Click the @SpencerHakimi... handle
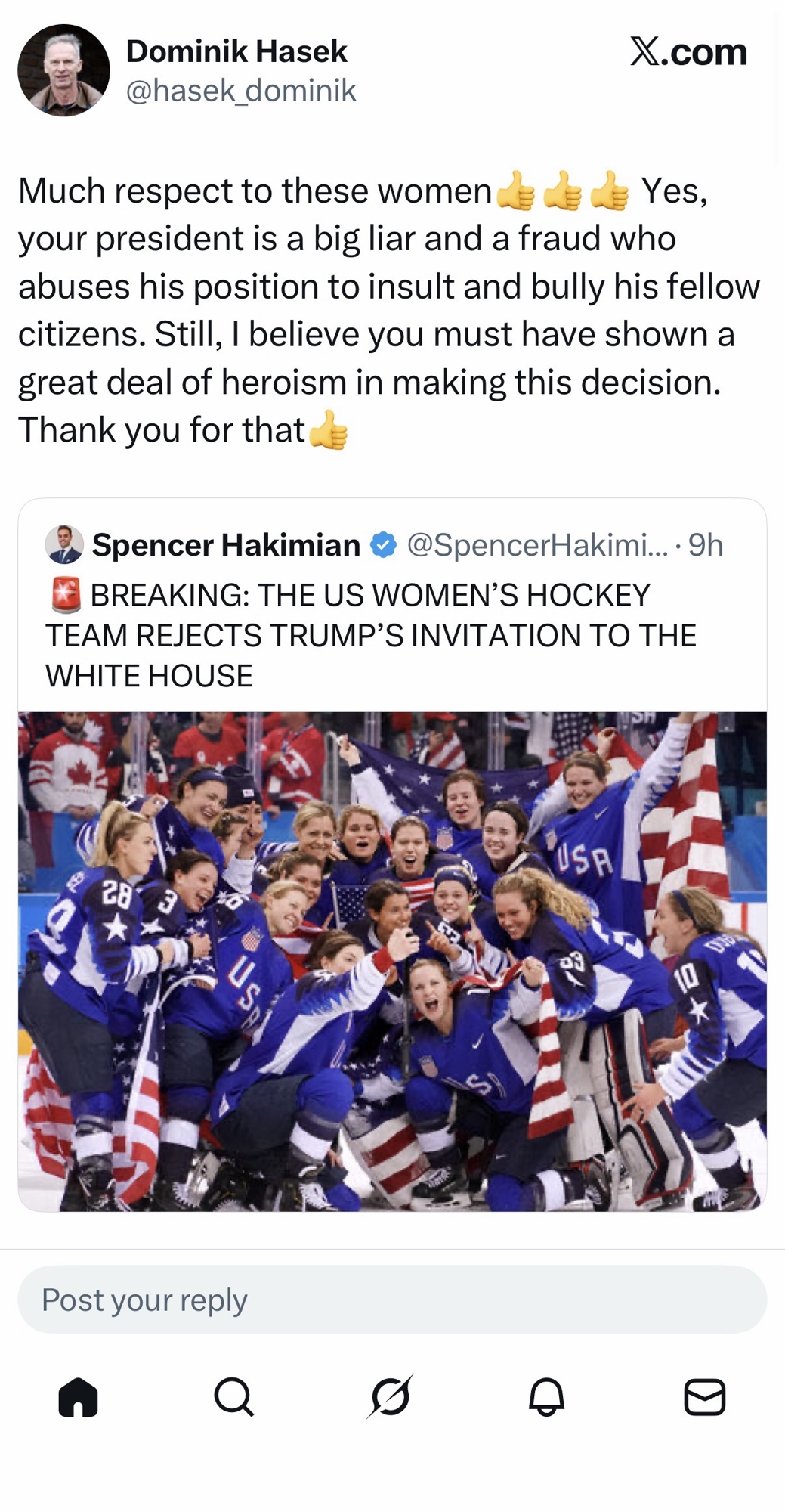Viewport: 785px width, 1512px height. [537, 545]
